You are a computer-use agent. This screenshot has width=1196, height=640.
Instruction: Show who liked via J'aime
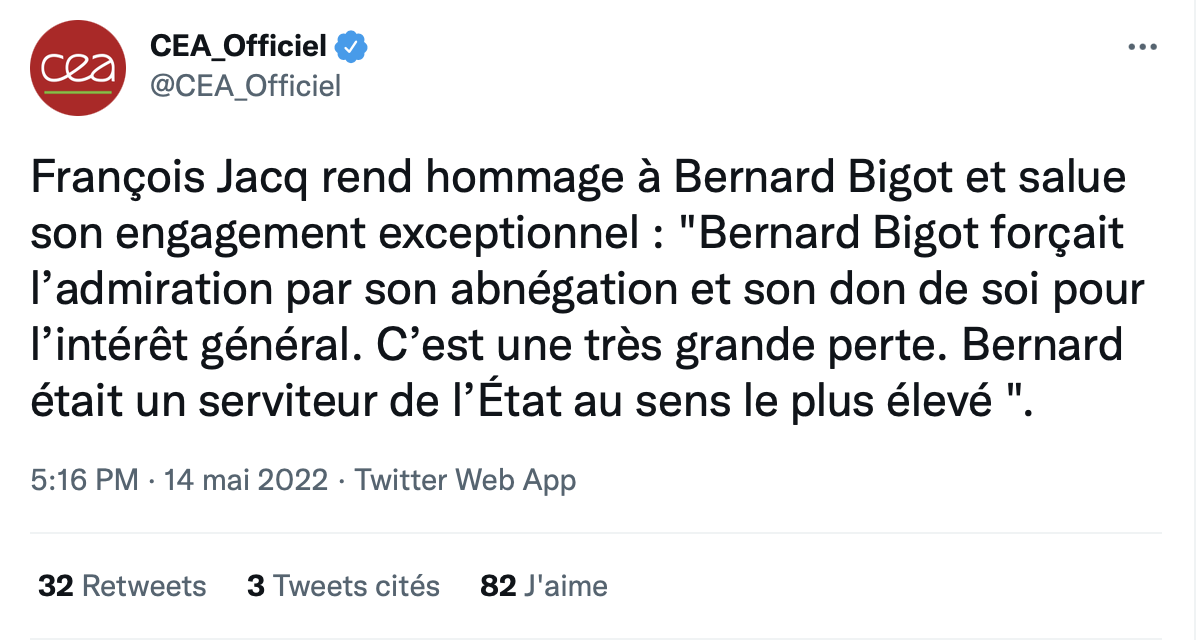[x=565, y=585]
